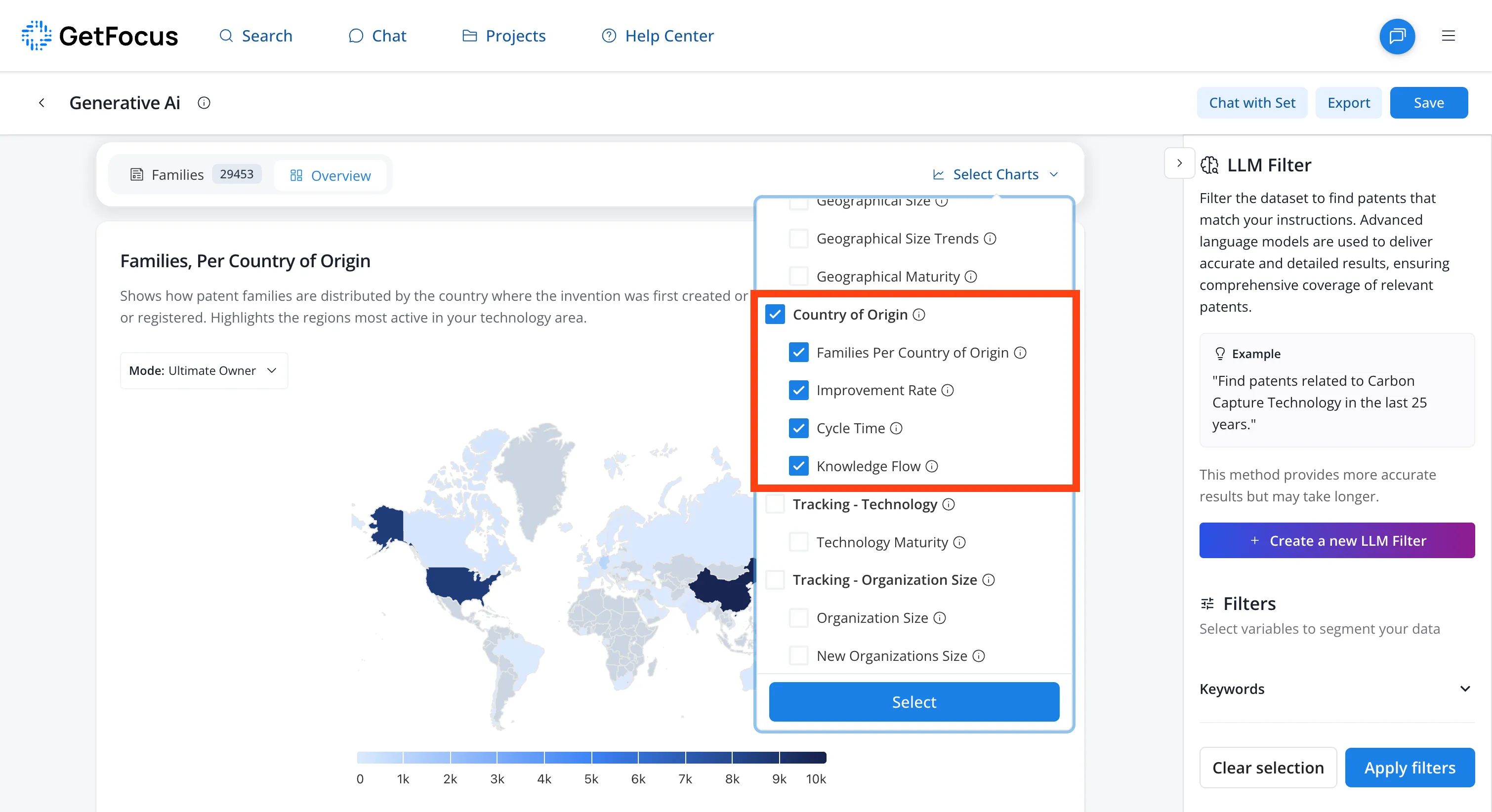Screen dimensions: 1492x812
Task: Uncheck the Country of Origin checkbox
Action: pos(775,315)
